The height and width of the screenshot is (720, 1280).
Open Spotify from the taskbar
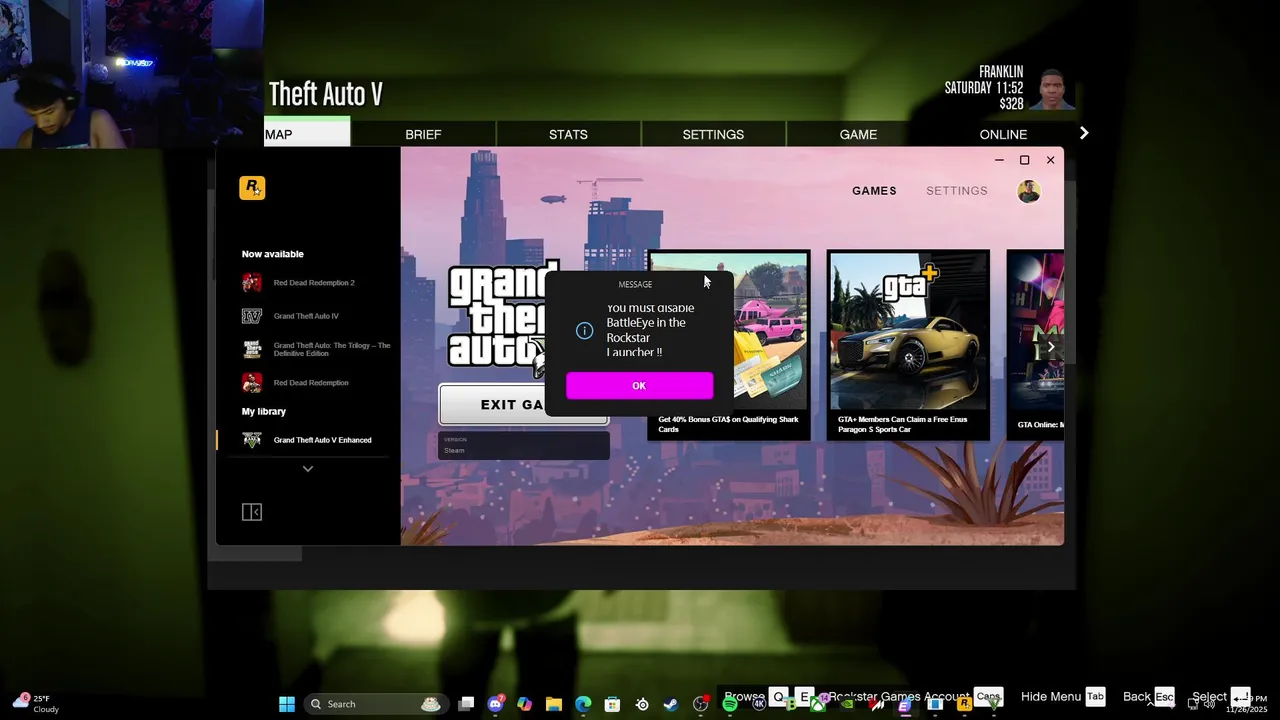[730, 704]
